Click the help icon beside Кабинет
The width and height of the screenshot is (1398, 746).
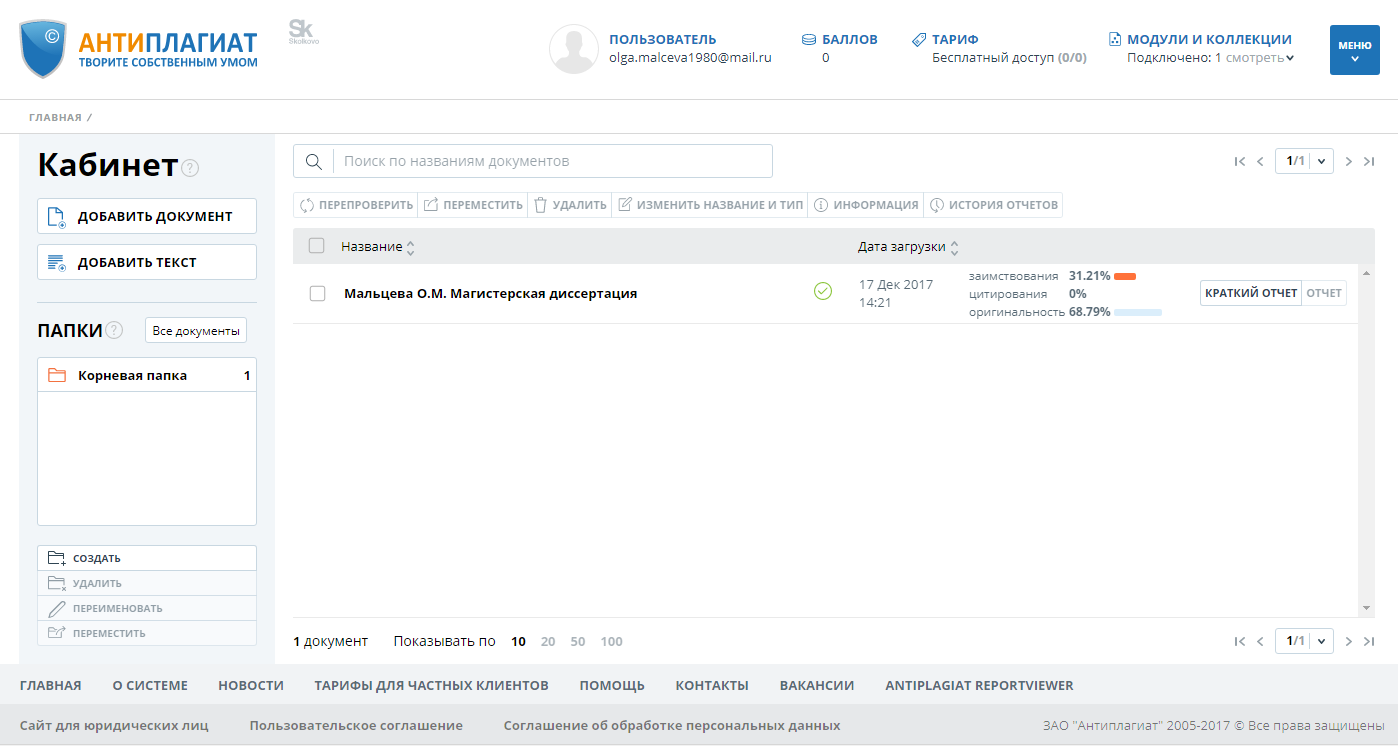(190, 168)
